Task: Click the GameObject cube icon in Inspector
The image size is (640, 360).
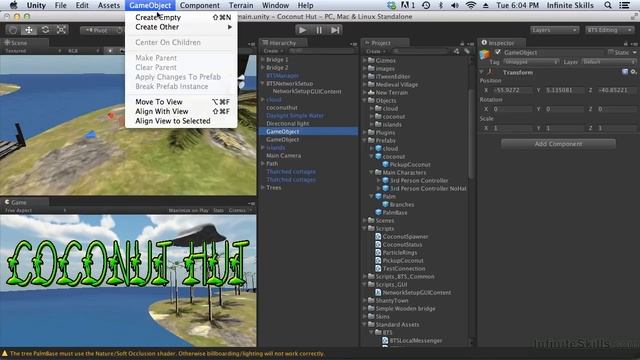Action: point(485,54)
